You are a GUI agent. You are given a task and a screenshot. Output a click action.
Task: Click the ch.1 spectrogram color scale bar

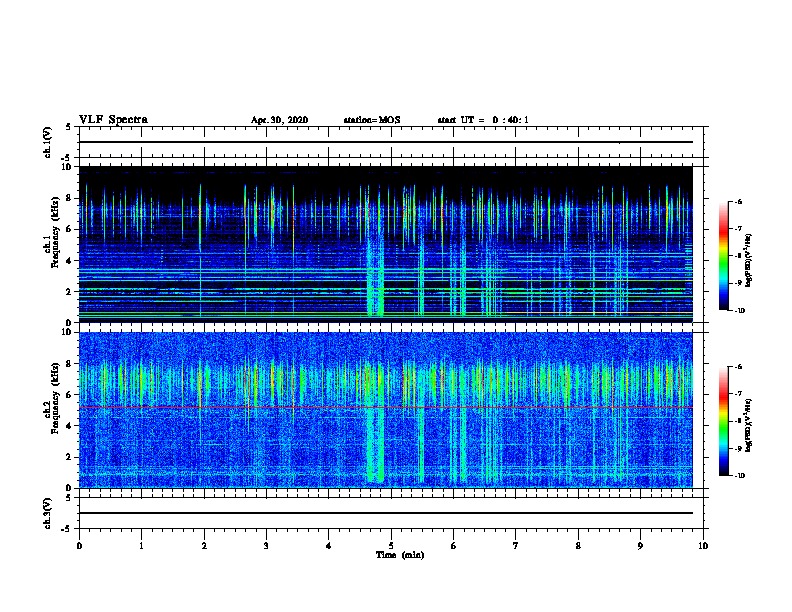pyautogui.click(x=723, y=256)
